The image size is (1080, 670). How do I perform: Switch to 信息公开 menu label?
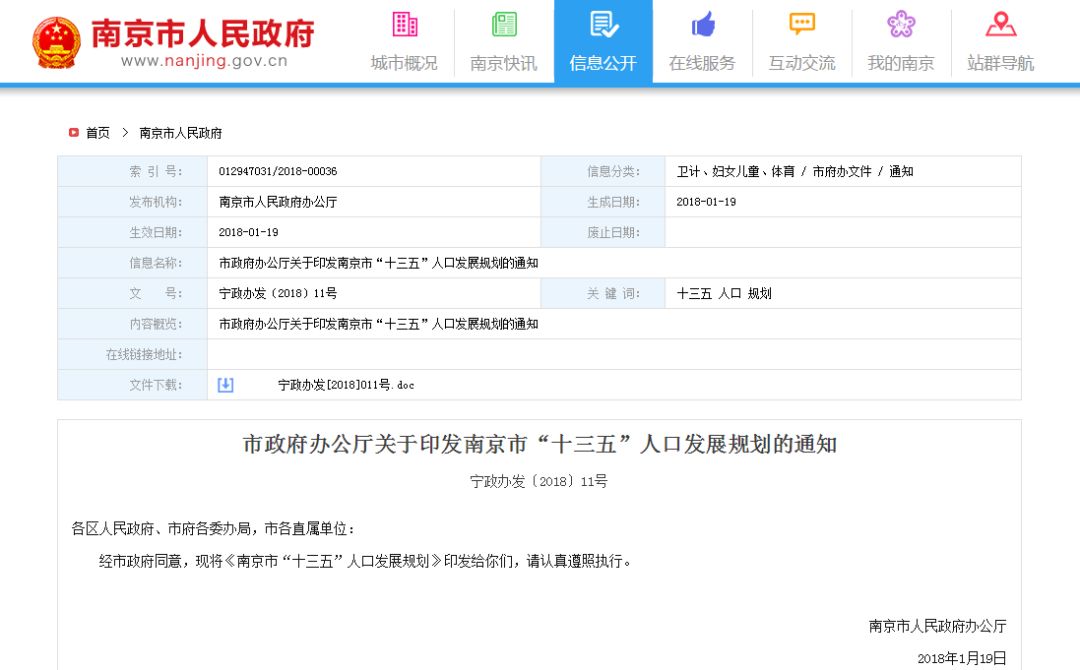603,63
